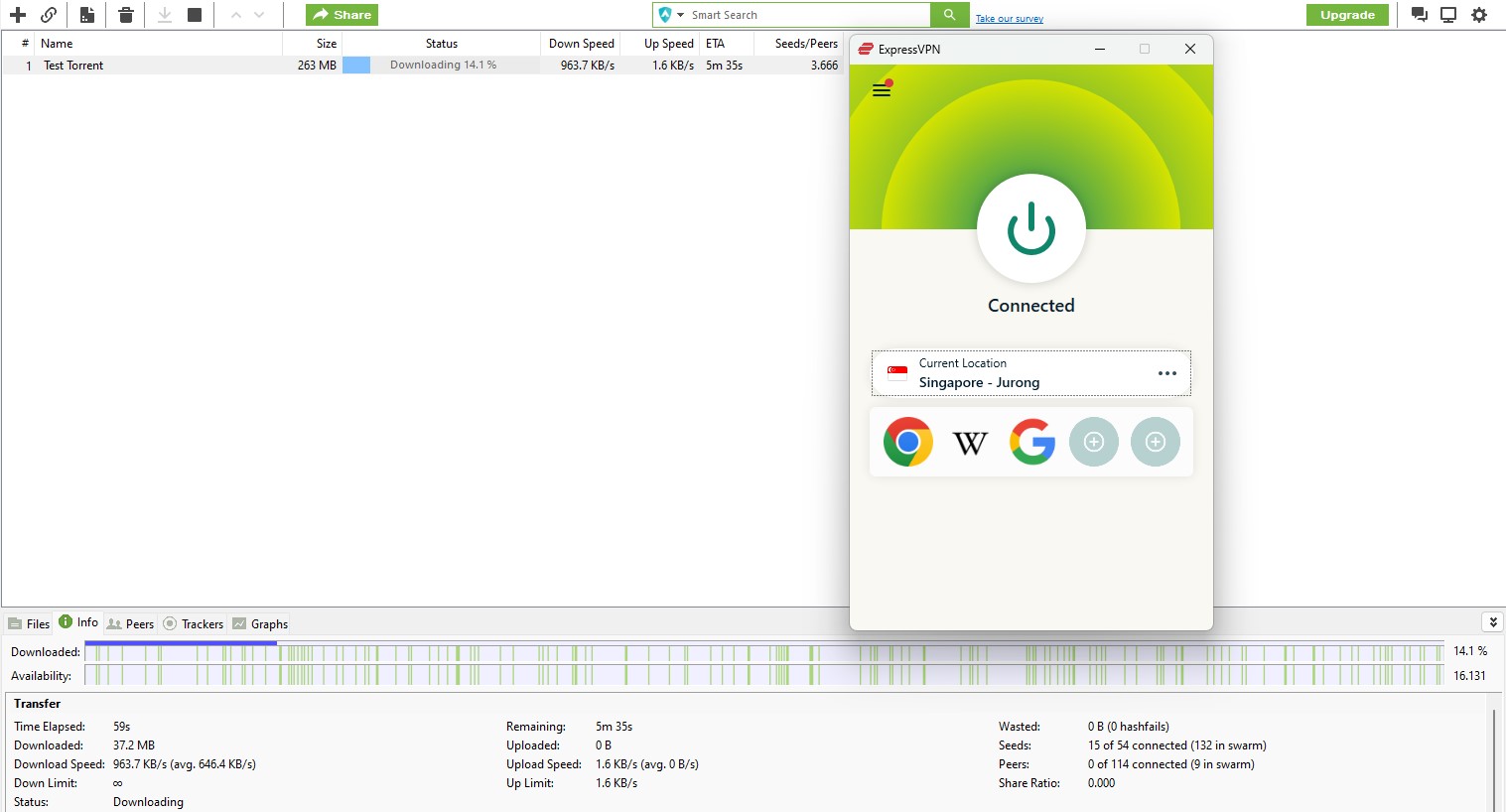Open remote device monitor icon

(1448, 15)
